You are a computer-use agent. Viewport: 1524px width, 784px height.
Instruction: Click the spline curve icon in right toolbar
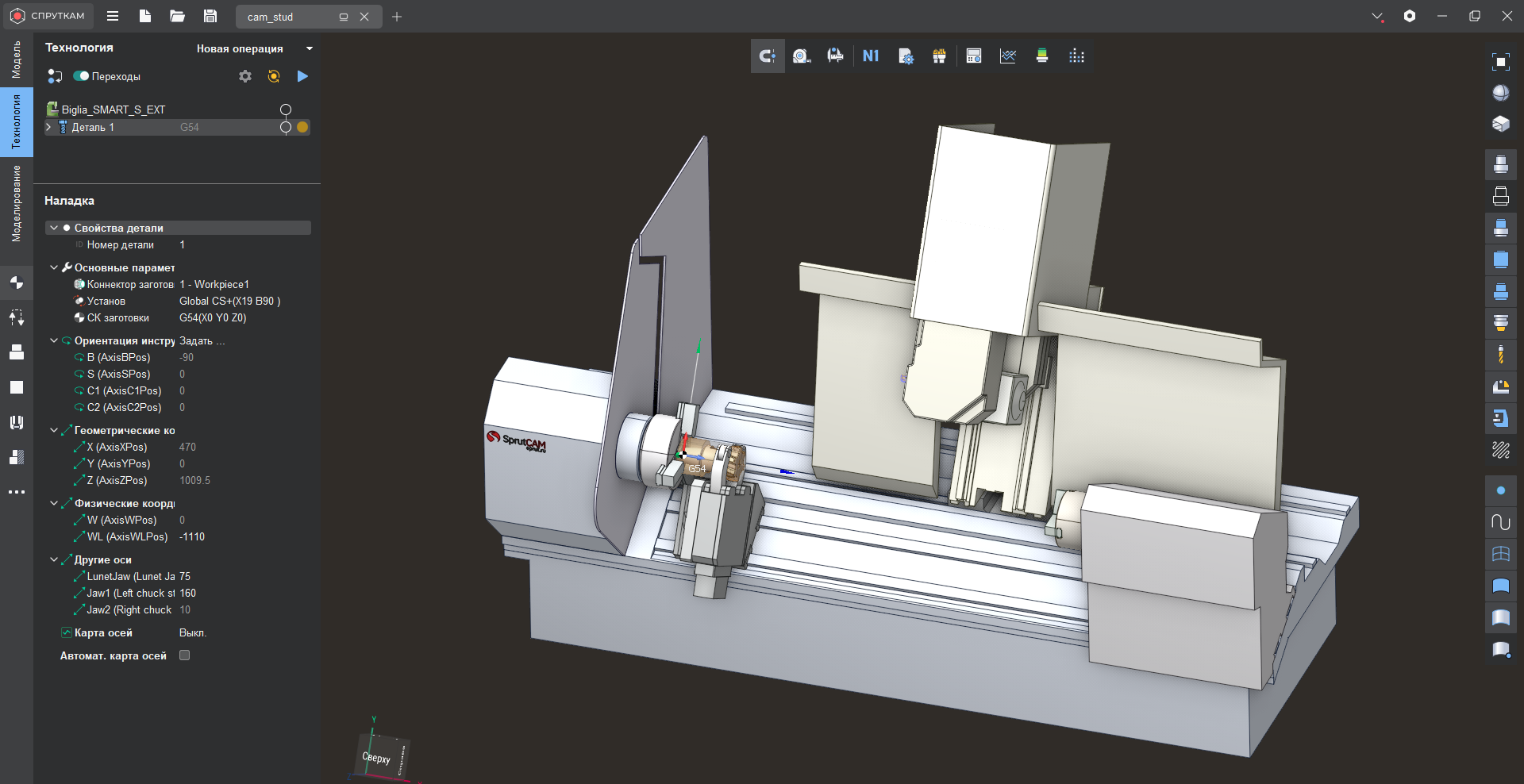(x=1500, y=522)
